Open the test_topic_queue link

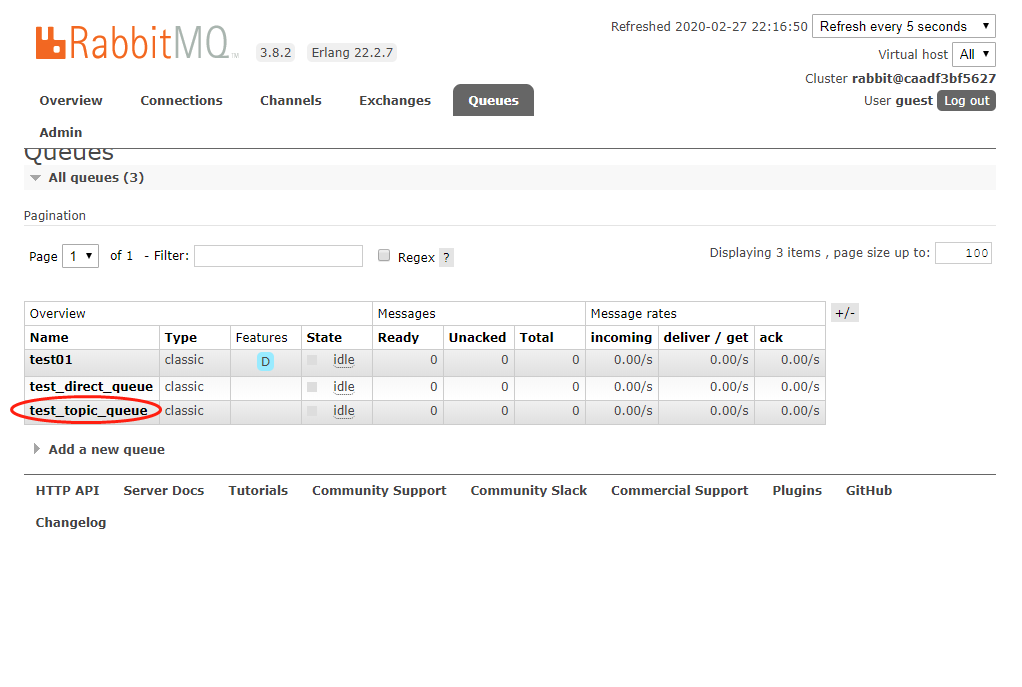88,411
